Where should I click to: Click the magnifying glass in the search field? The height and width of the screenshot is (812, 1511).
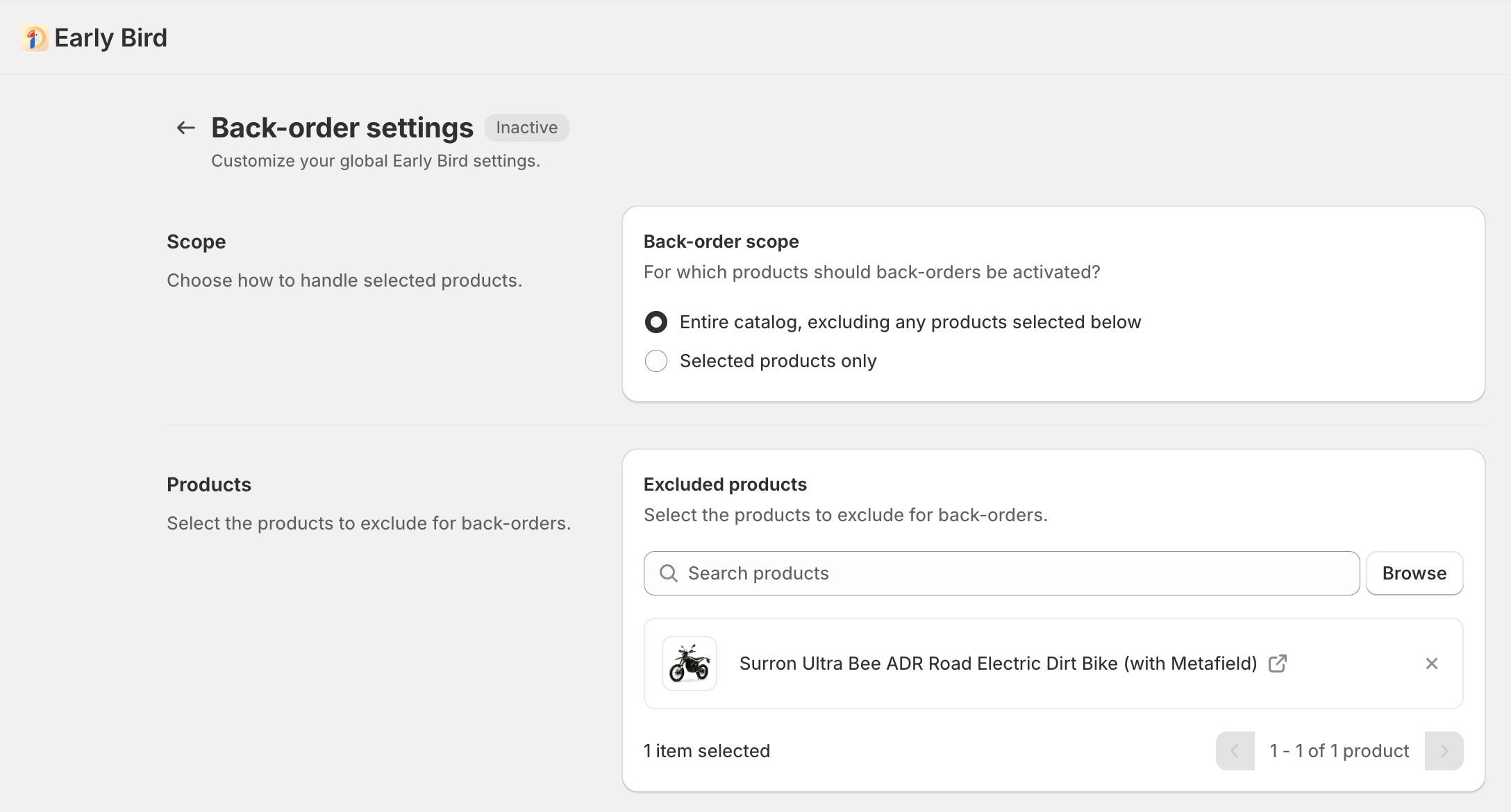tap(669, 573)
